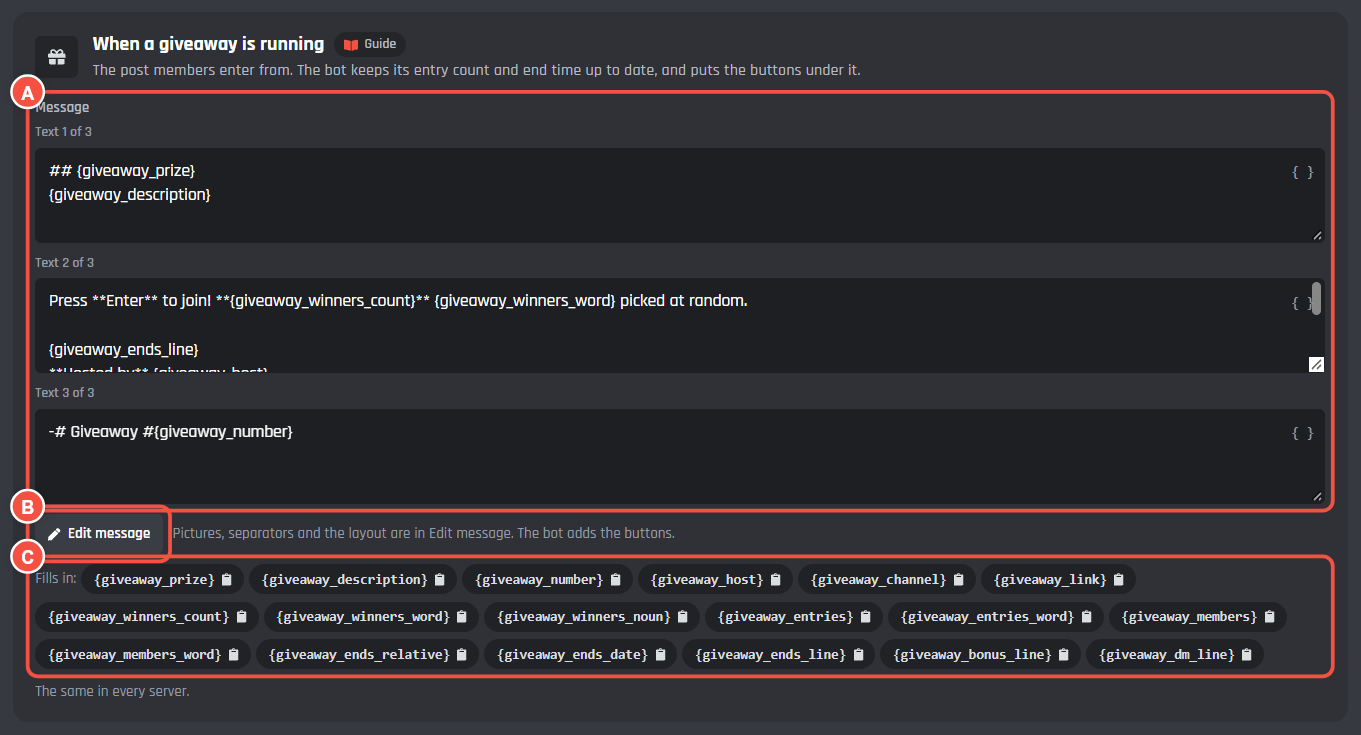
Task: Copy the {giveaway_channel} placeholder chip
Action: tap(886, 579)
